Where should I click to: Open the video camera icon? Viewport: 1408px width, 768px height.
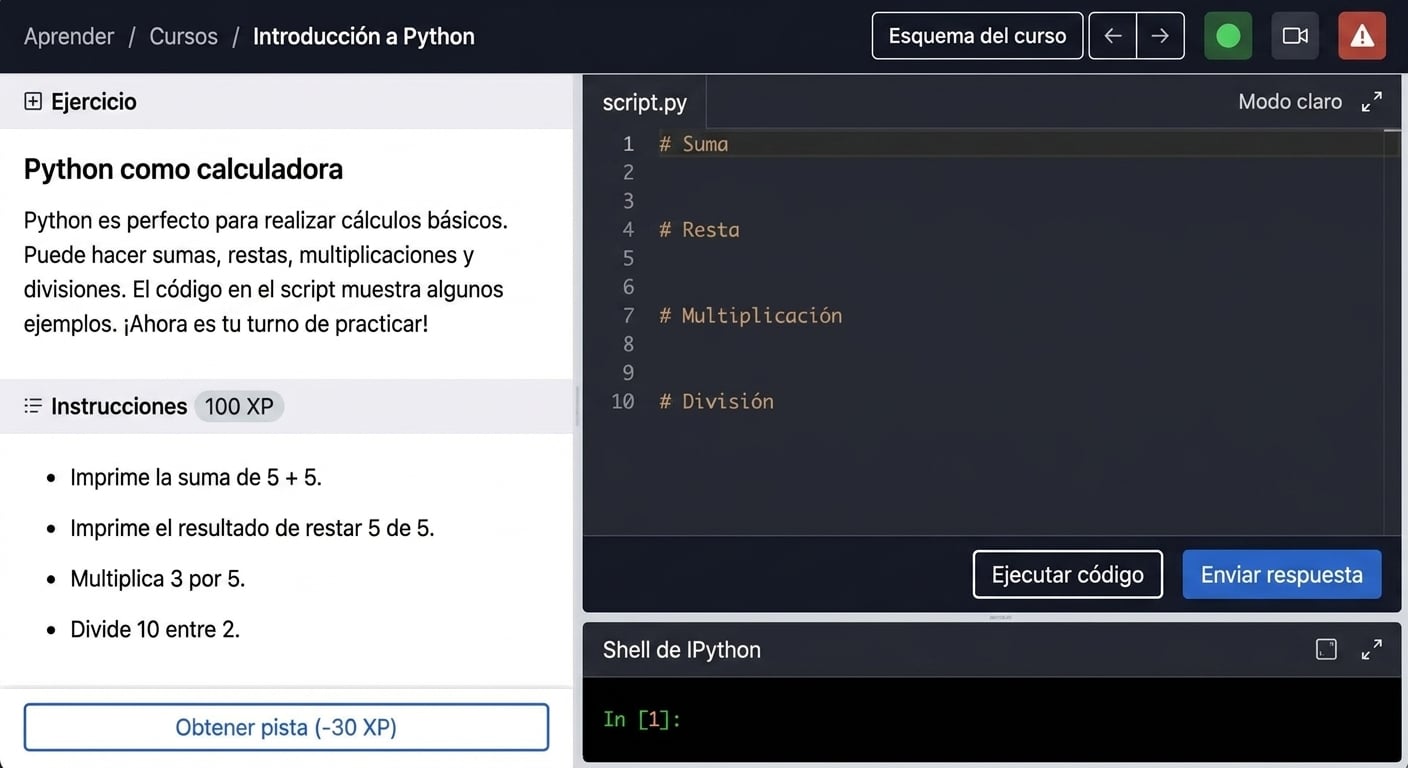(1295, 36)
